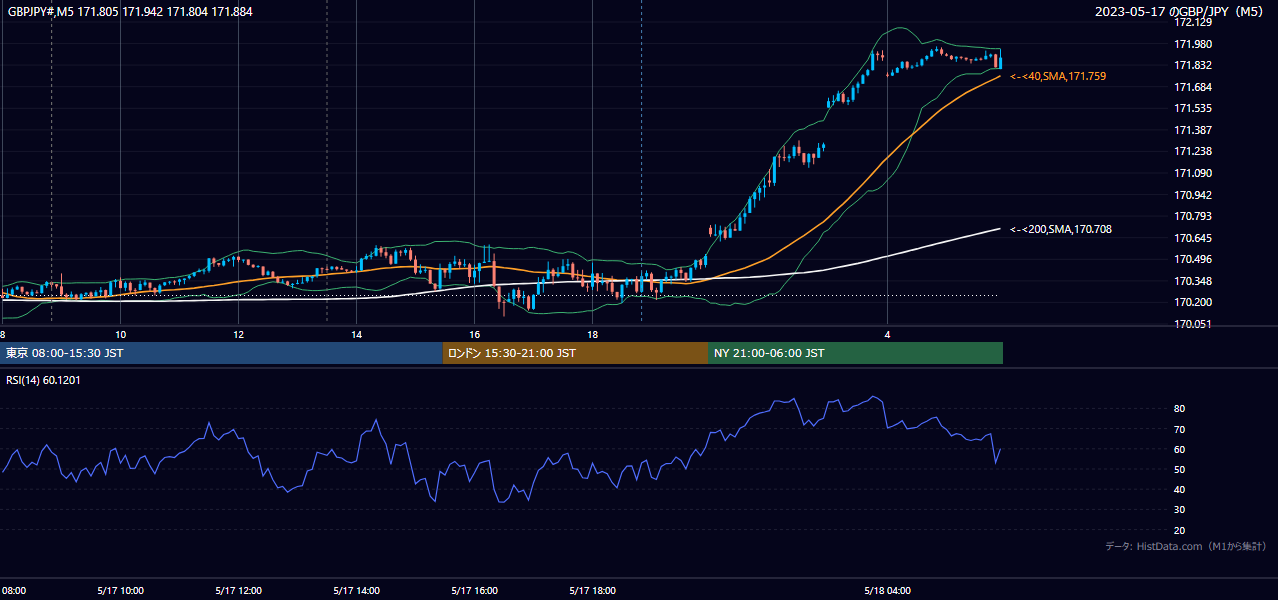Click the Tokyo 08:00-15:30 JST session bar
The image size is (1278, 600).
click(222, 353)
